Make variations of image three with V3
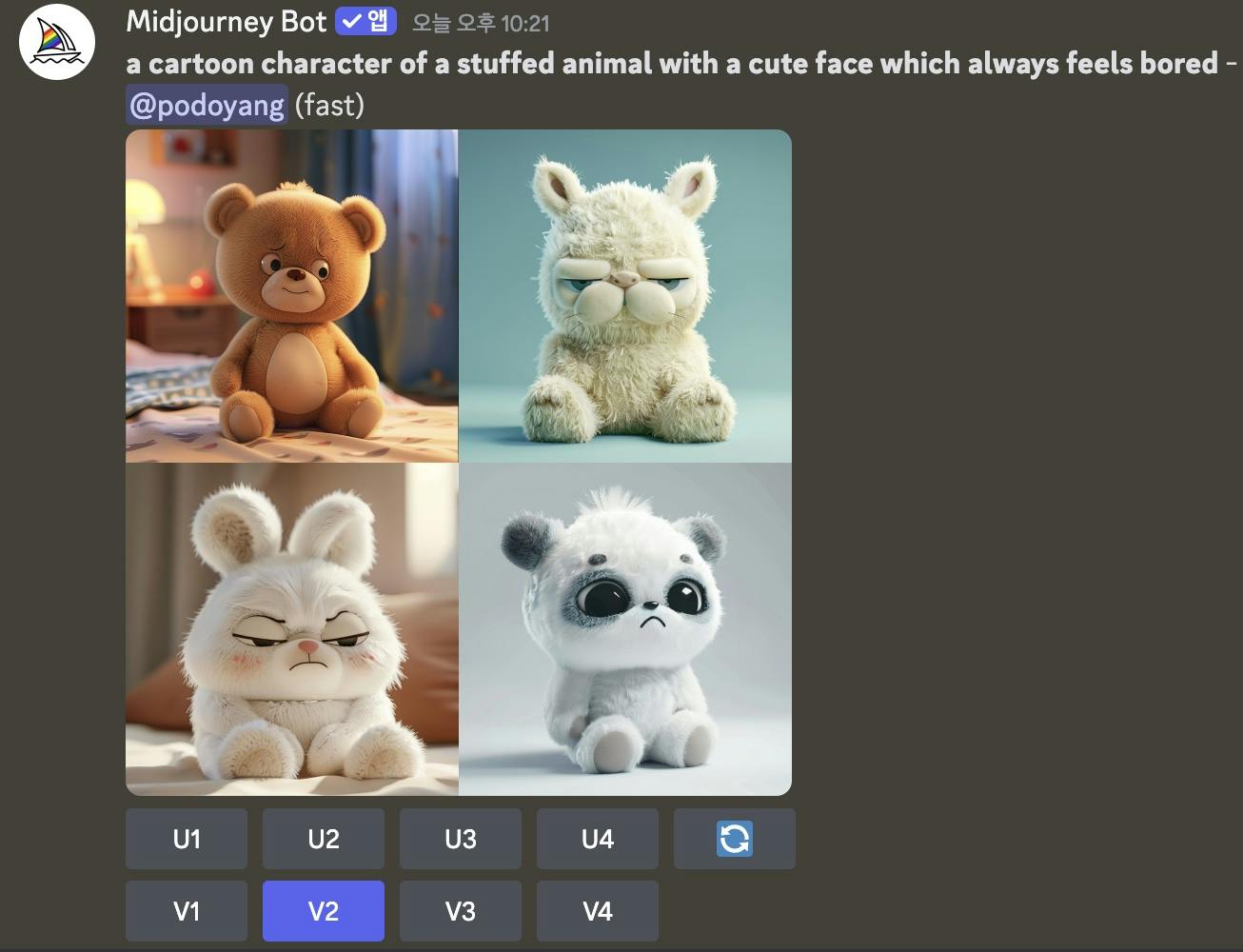Screen dimensions: 1243x952 coord(461,911)
